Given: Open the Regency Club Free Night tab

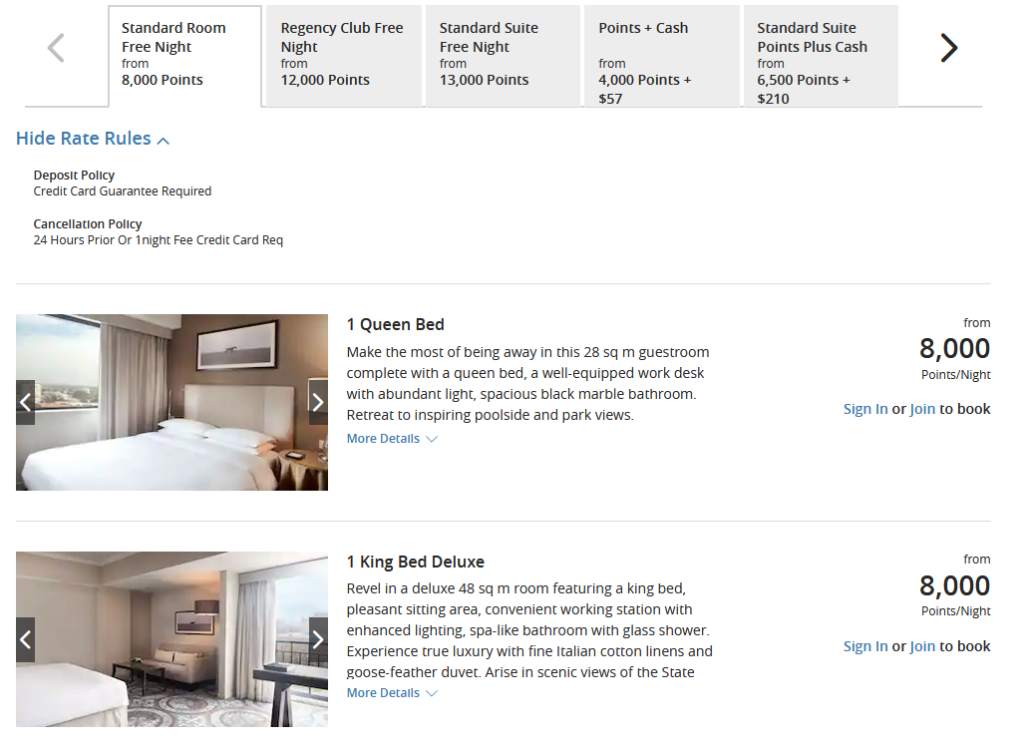Looking at the screenshot, I should point(343,56).
